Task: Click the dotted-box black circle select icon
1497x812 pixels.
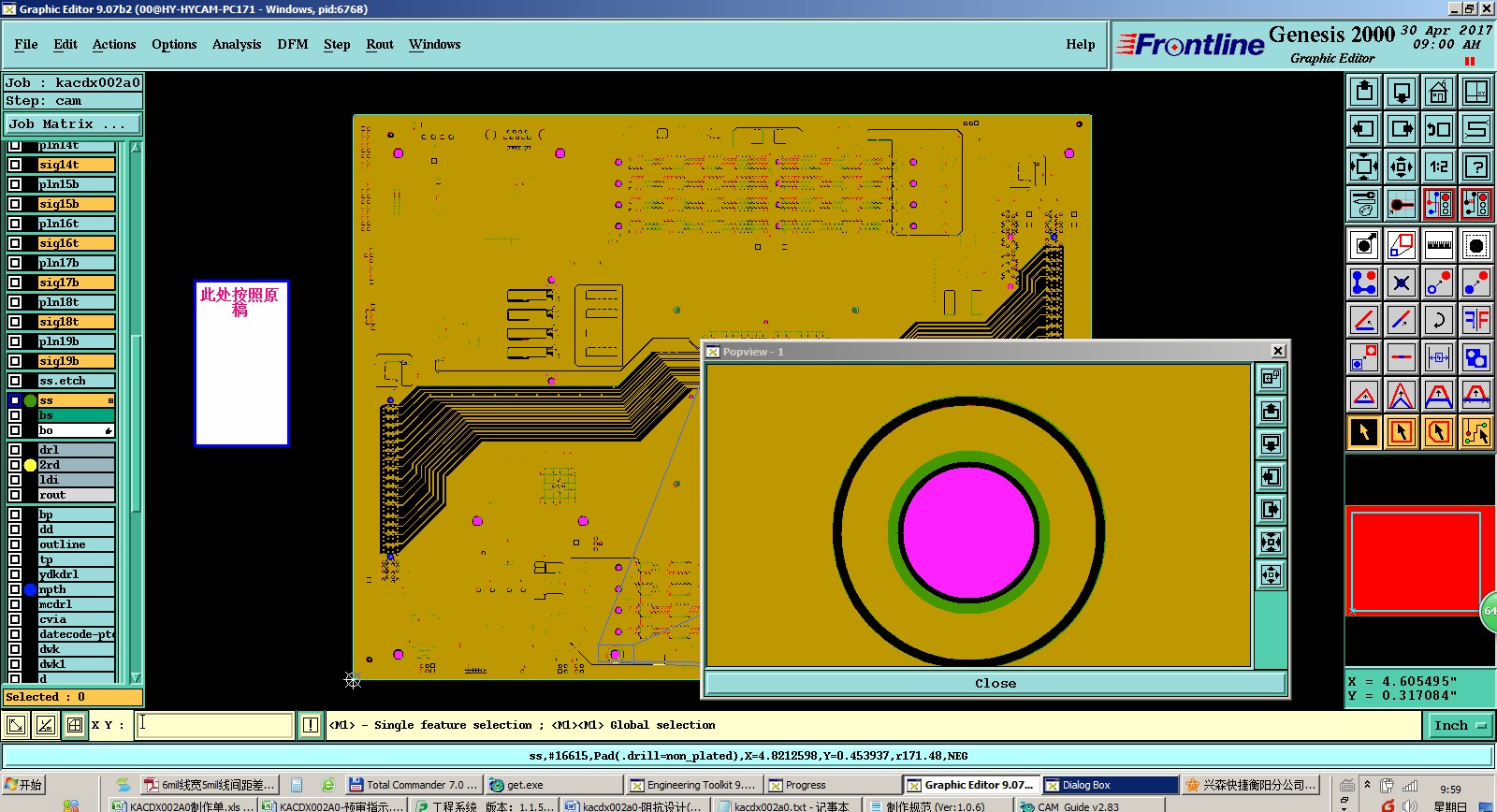Action: [1476, 245]
